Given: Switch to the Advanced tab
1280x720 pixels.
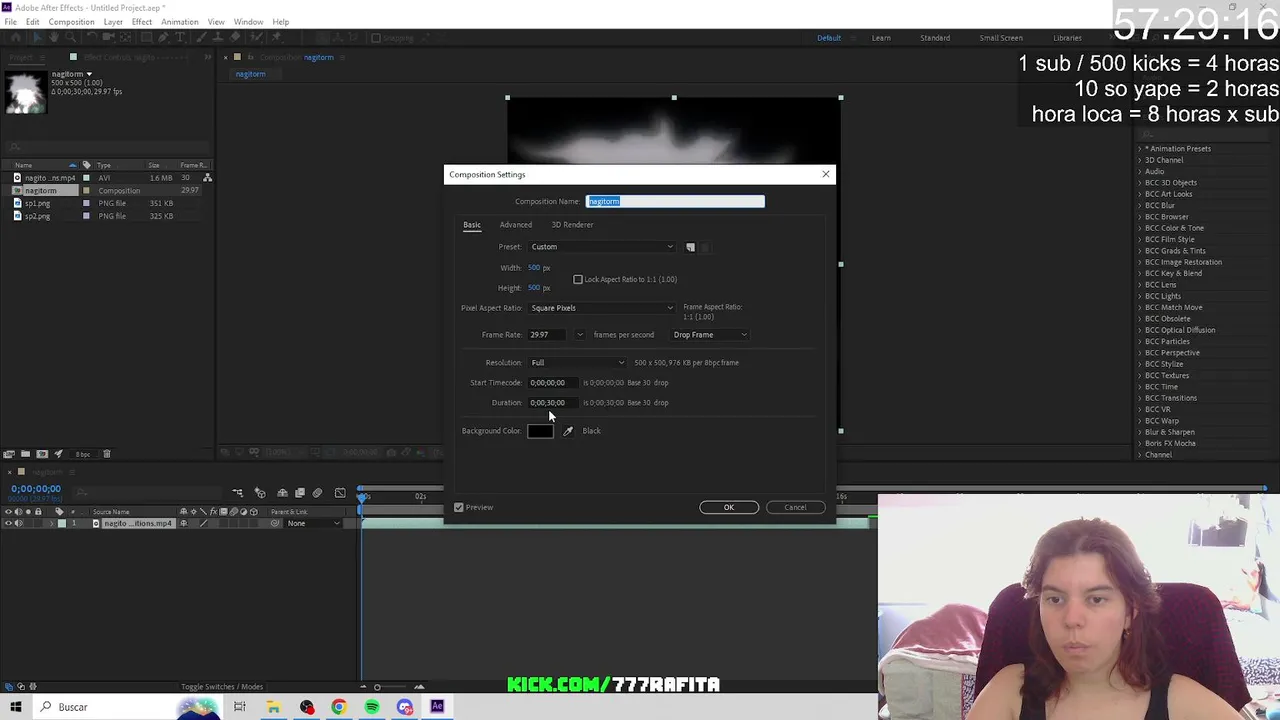Looking at the screenshot, I should point(516,225).
